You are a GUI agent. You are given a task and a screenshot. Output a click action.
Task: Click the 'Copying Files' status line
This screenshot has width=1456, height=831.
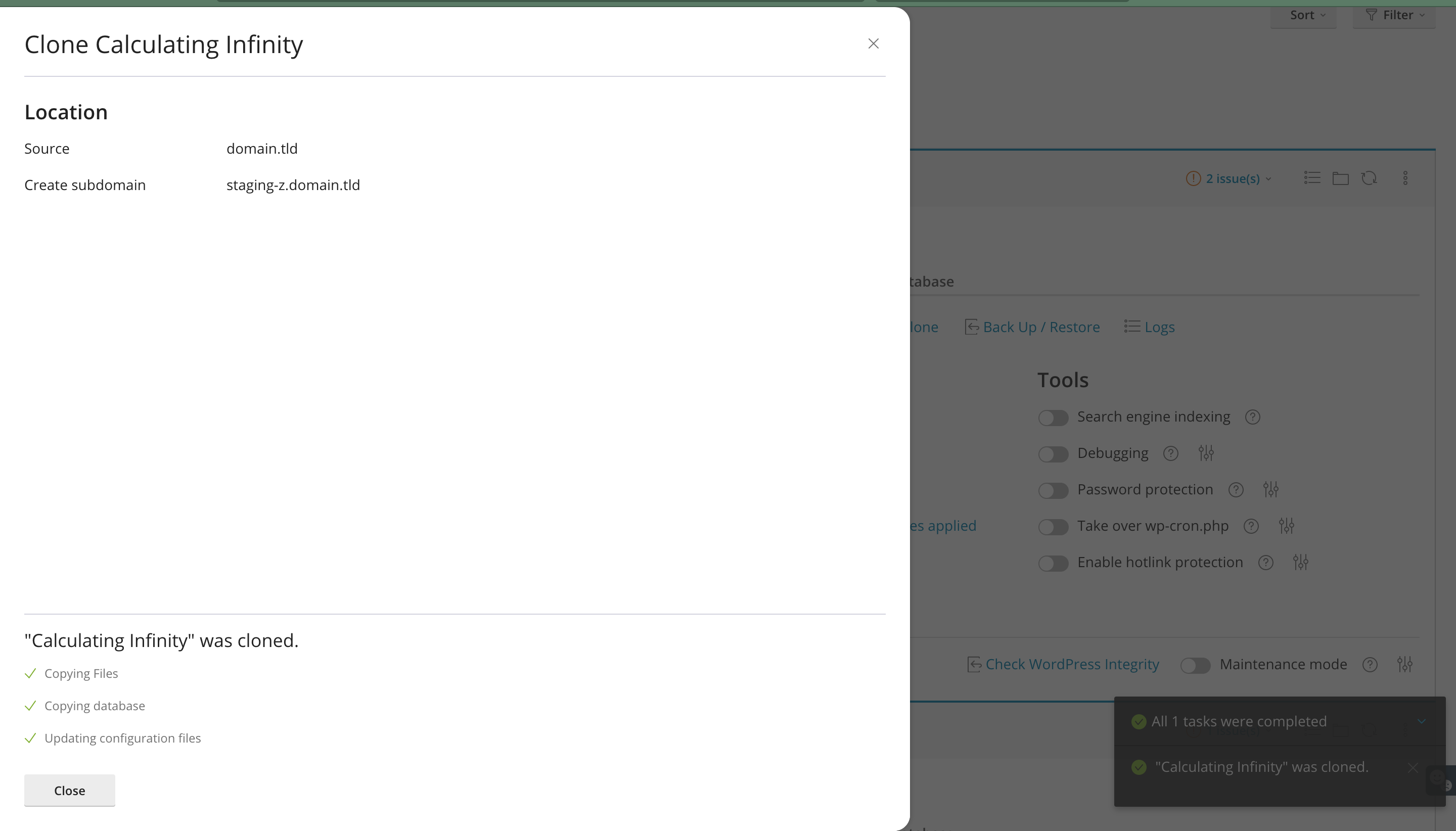pos(81,674)
